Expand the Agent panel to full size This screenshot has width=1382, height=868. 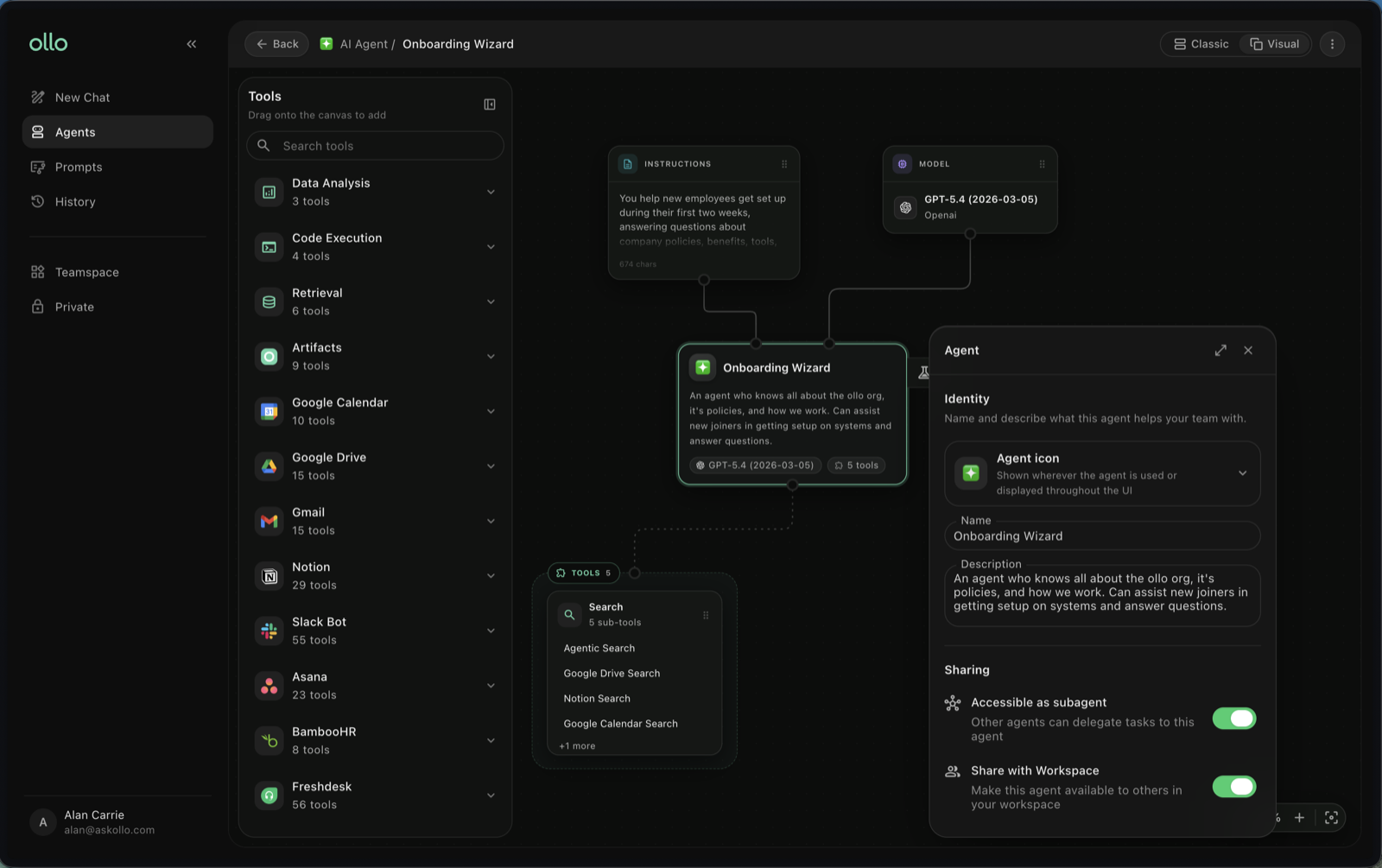pos(1220,351)
